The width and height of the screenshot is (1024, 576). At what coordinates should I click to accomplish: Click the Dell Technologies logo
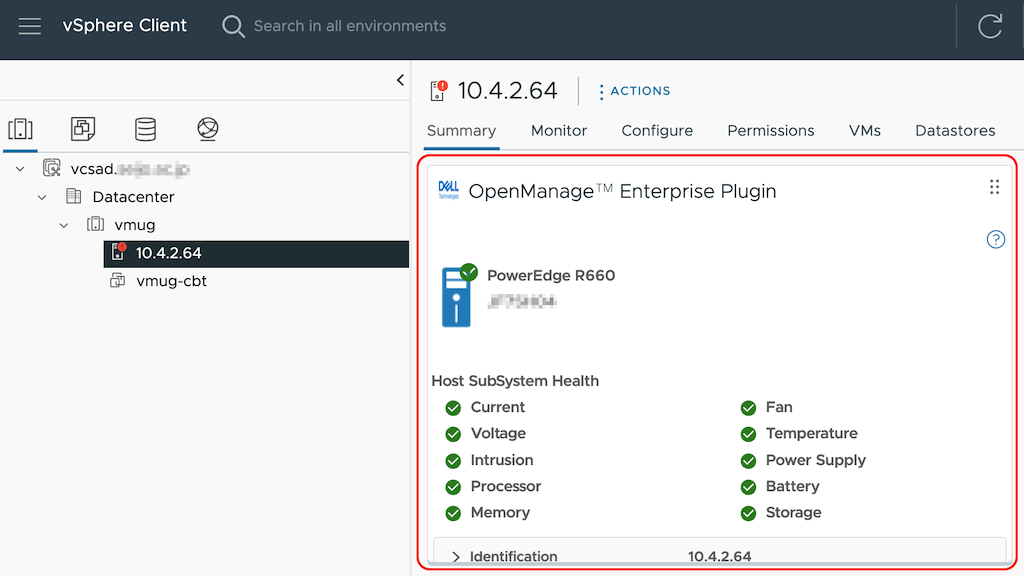449,190
